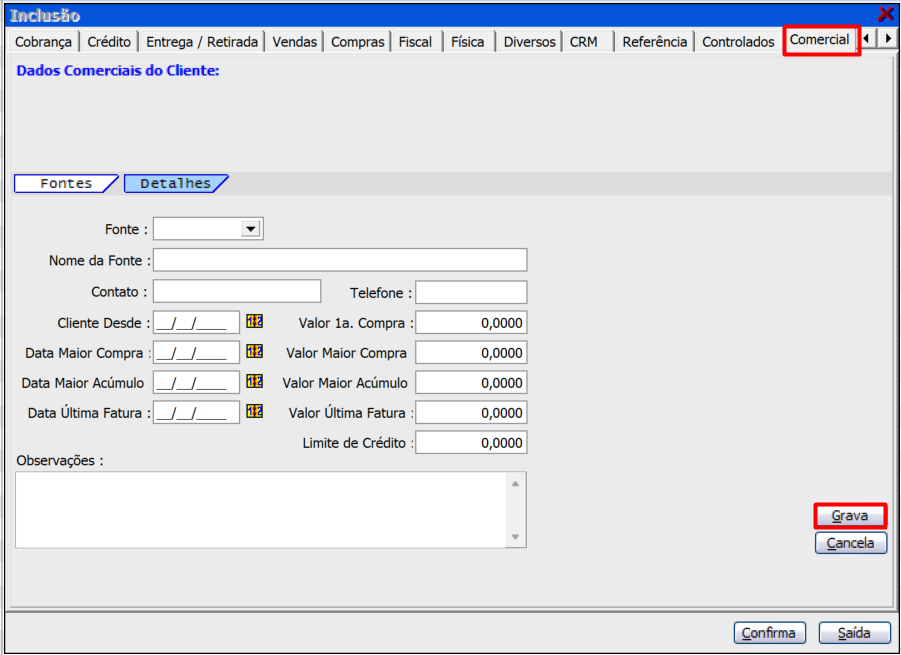Click the Cancela button
The image size is (901, 655).
coord(850,543)
